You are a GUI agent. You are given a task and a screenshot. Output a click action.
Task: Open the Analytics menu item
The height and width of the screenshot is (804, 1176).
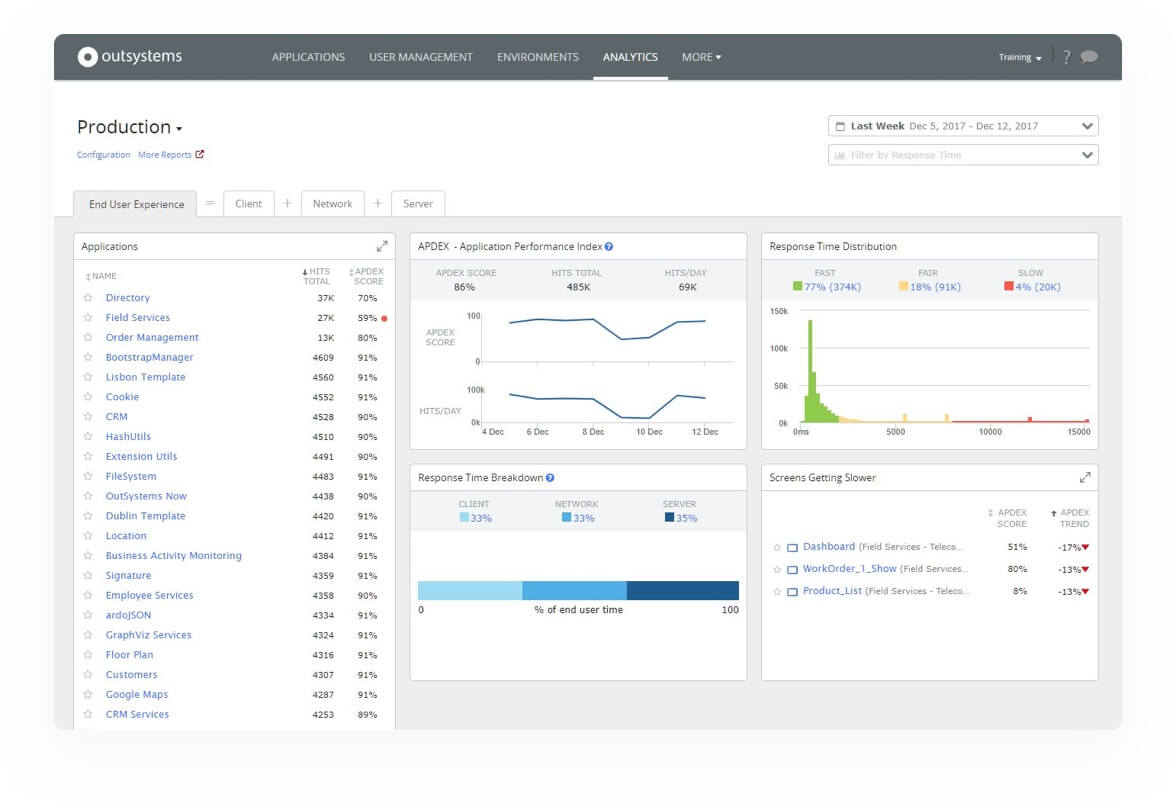pyautogui.click(x=631, y=57)
